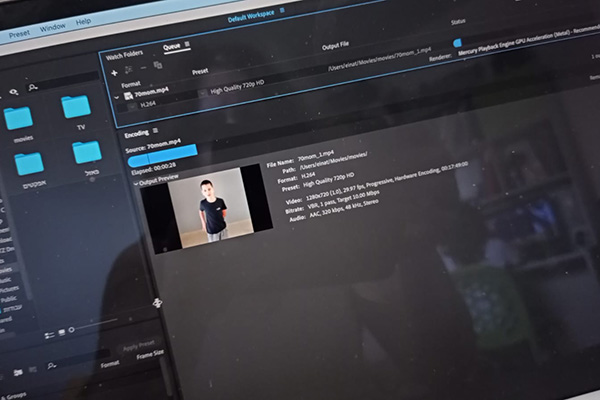600x400 pixels.
Task: Open the High Quality 720p HD preset dropdown
Action: point(203,91)
